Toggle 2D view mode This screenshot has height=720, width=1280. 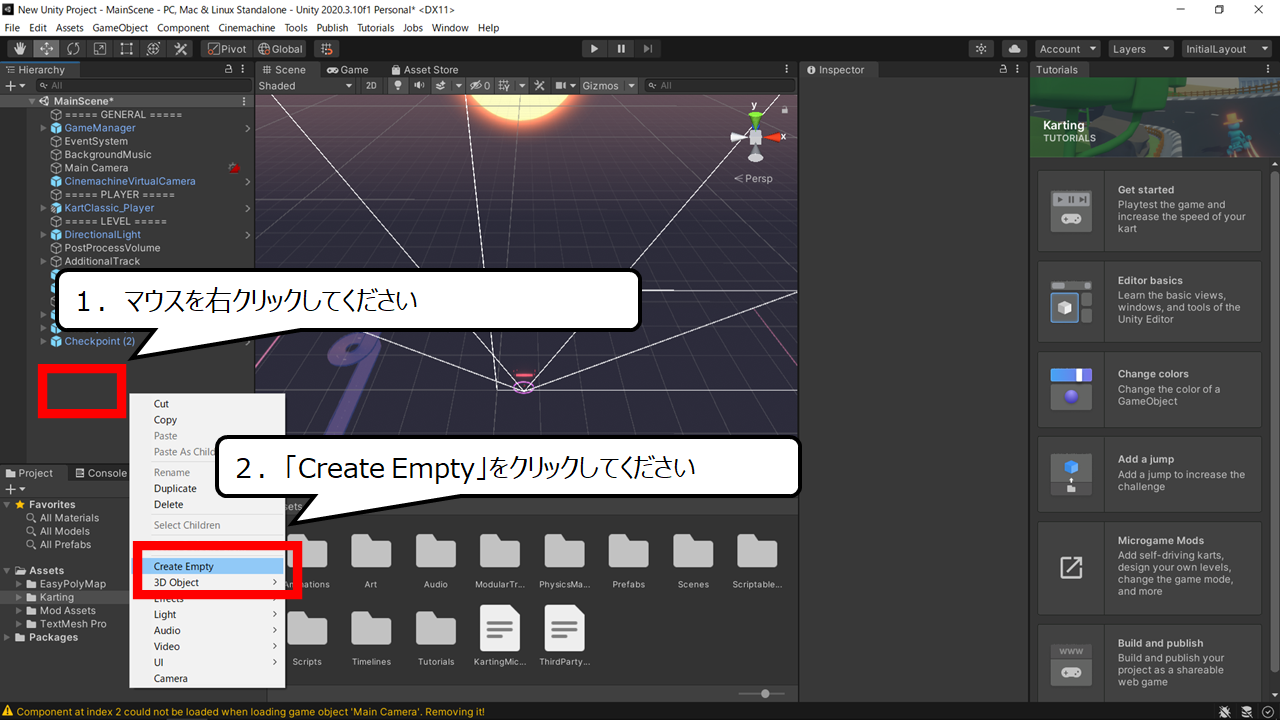click(x=371, y=86)
